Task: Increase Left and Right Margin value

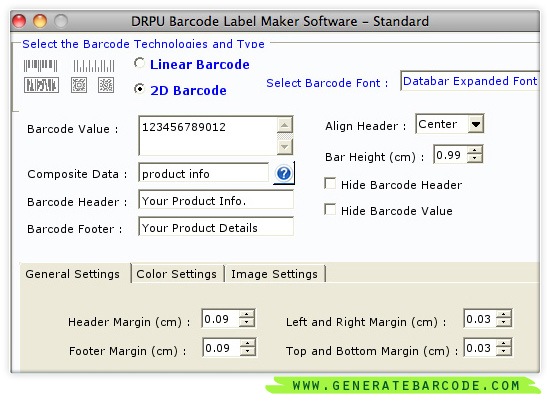Action: 504,314
